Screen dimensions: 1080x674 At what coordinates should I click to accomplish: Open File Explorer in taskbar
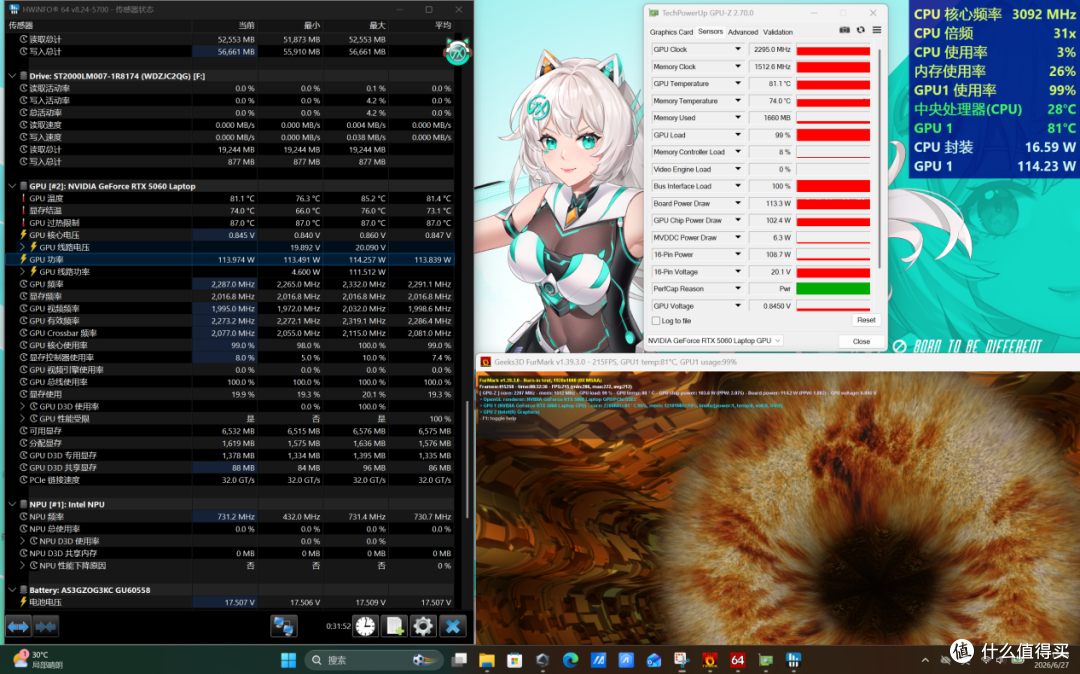click(x=487, y=661)
